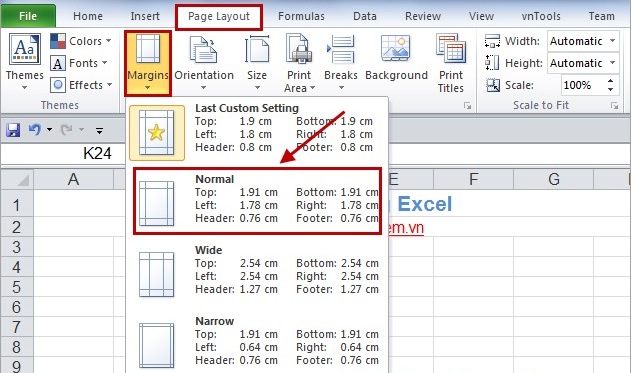
Task: Increase Scale percentage with up arrow
Action: click(x=610, y=81)
